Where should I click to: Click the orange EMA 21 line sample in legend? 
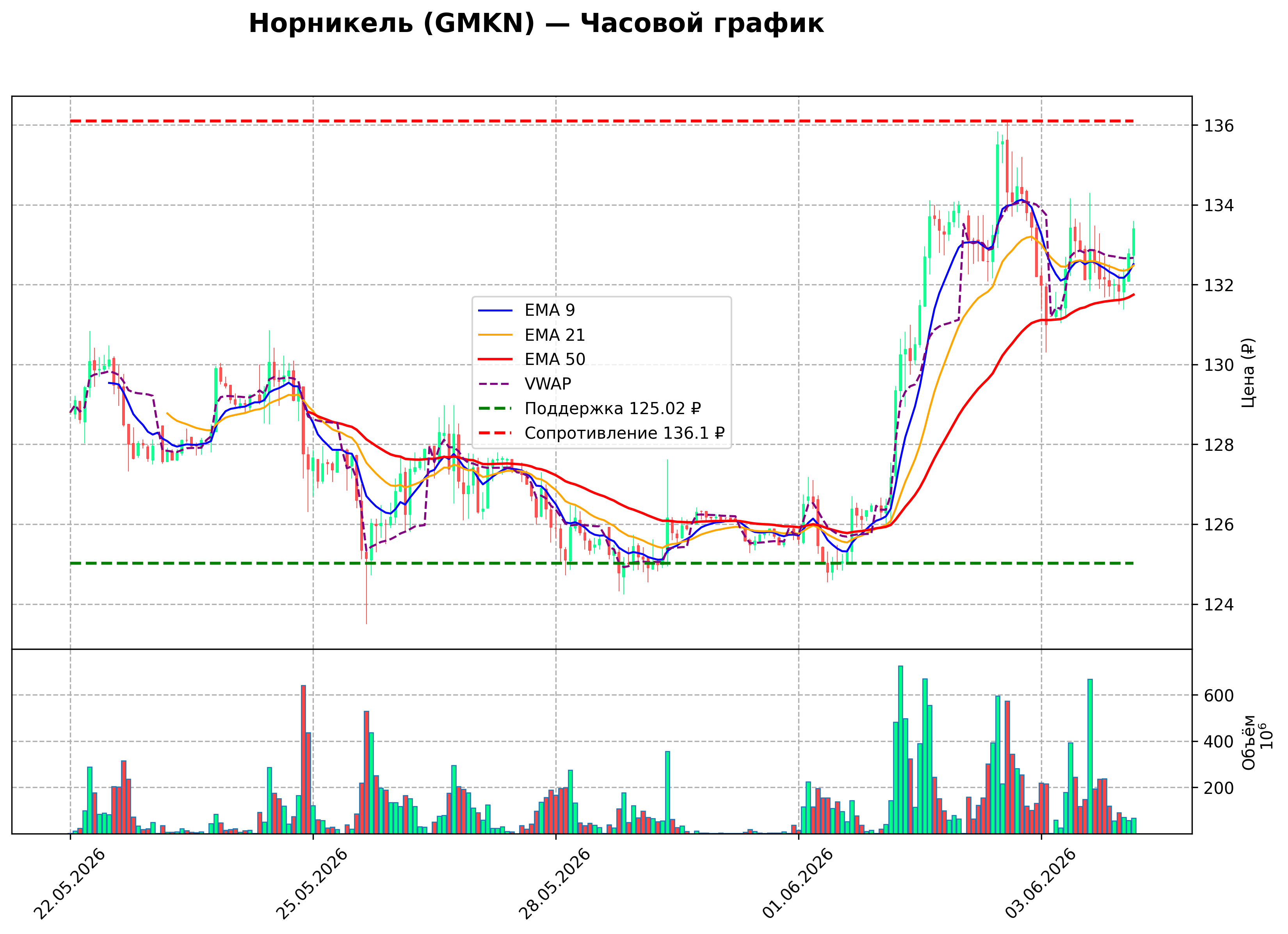[495, 335]
